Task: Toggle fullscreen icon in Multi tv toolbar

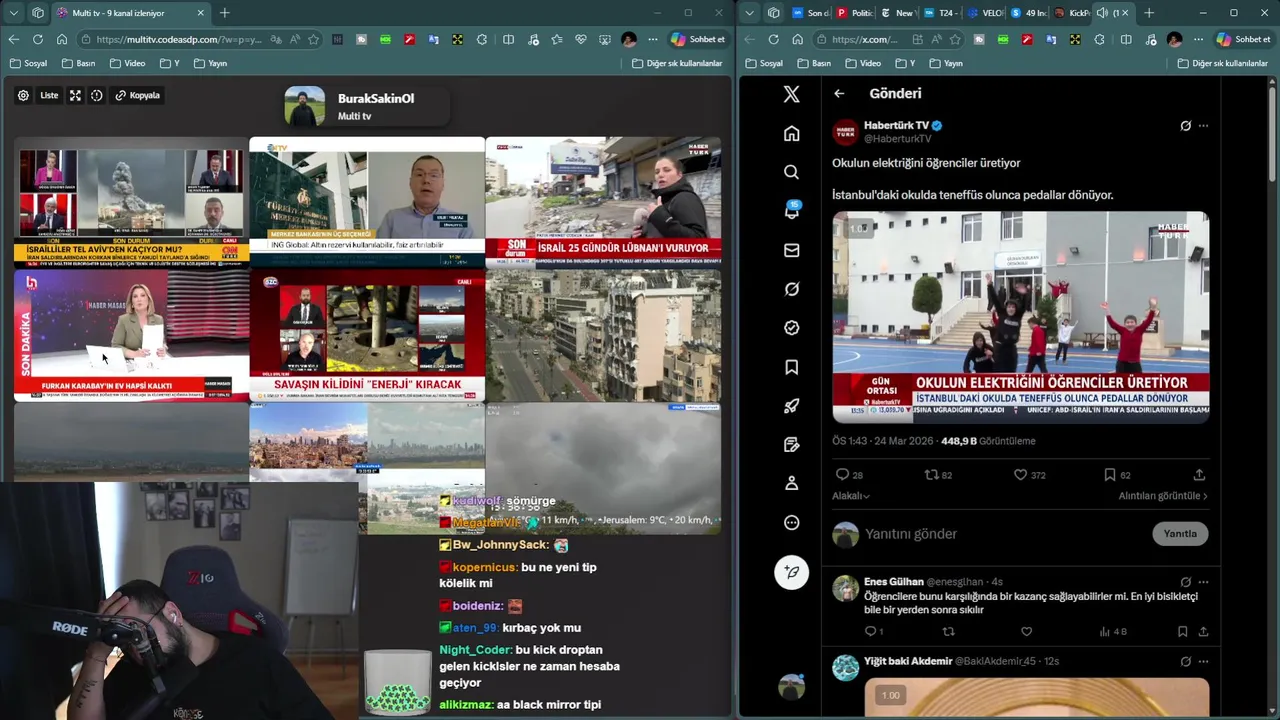Action: pos(75,95)
